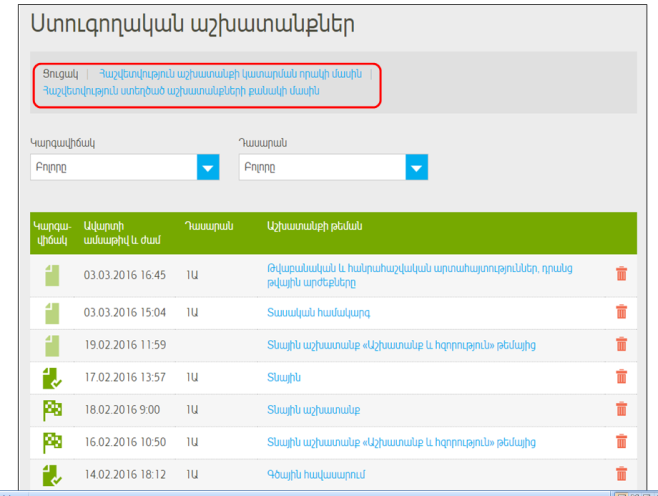Delete the 18.02.2016 9:00 row using trash icon
The width and height of the screenshot is (658, 496).
tap(621, 409)
